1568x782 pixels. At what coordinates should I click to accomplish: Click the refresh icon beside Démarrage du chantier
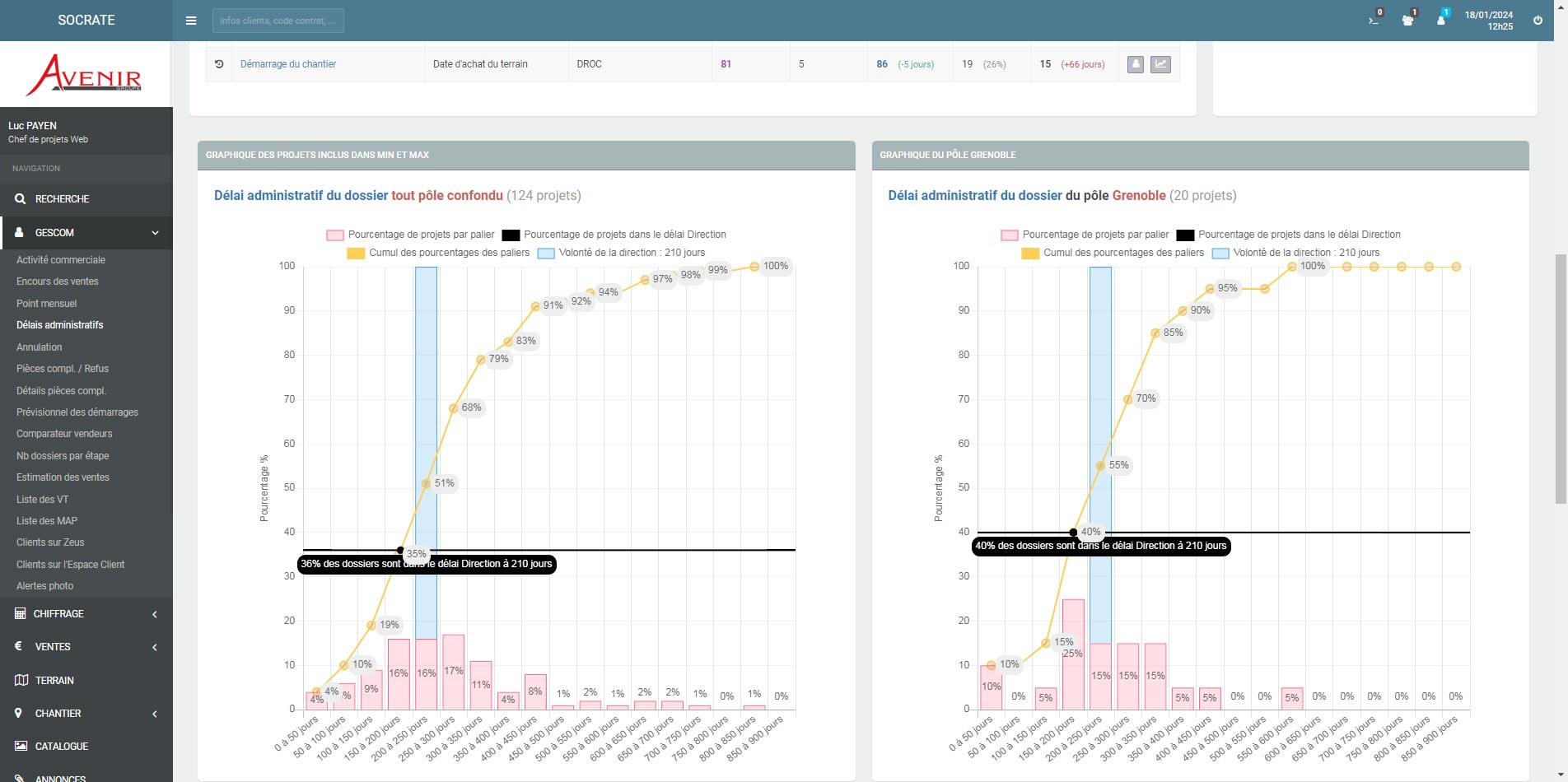pyautogui.click(x=219, y=64)
